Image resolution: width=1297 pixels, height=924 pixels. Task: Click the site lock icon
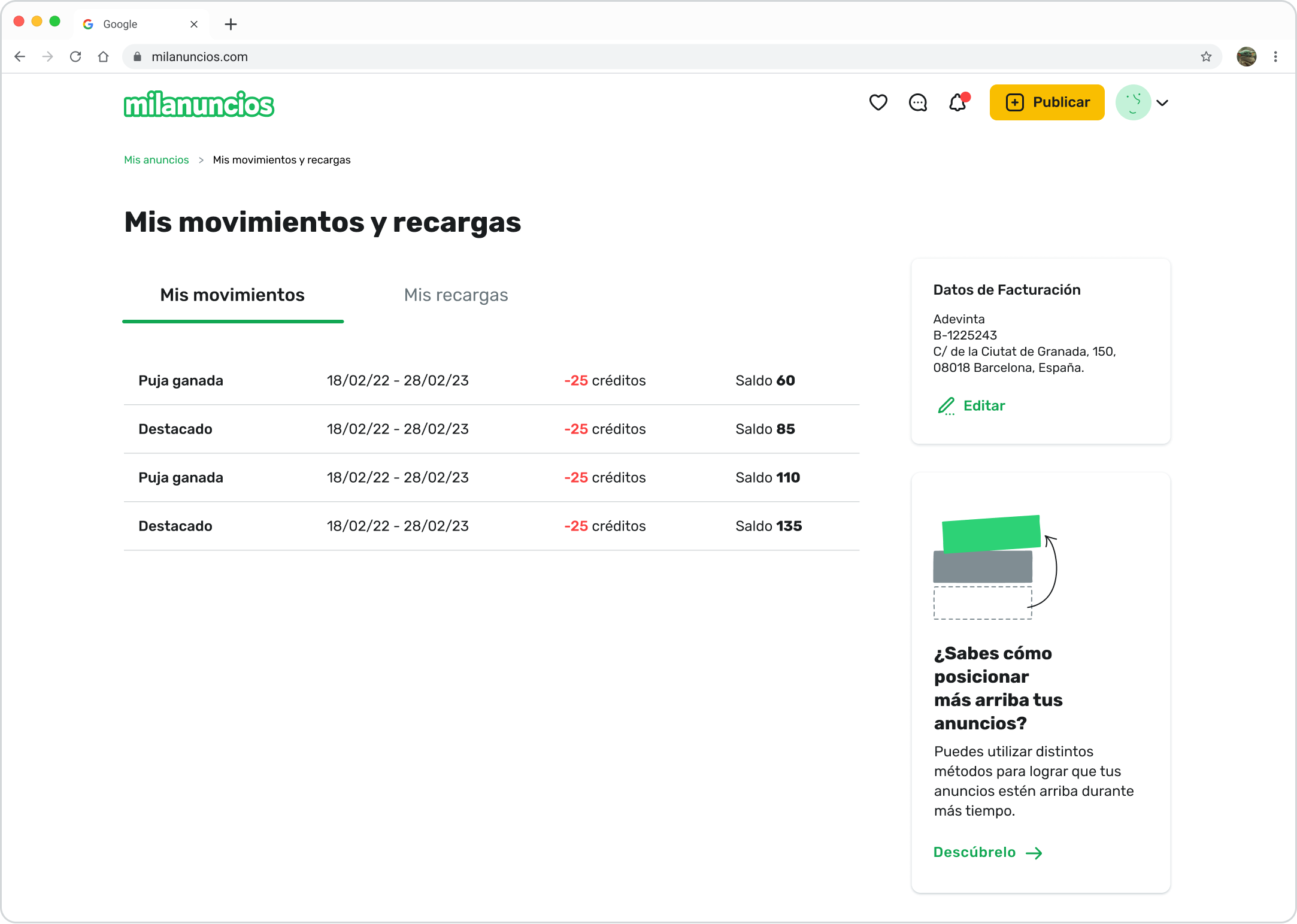[x=137, y=56]
